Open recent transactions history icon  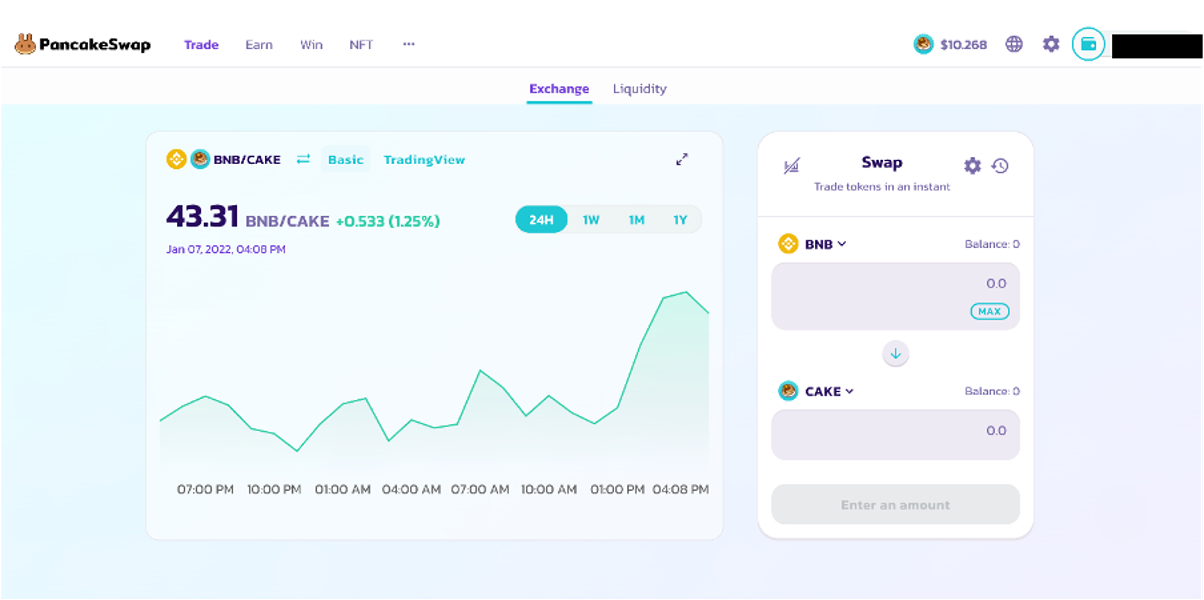point(1000,166)
